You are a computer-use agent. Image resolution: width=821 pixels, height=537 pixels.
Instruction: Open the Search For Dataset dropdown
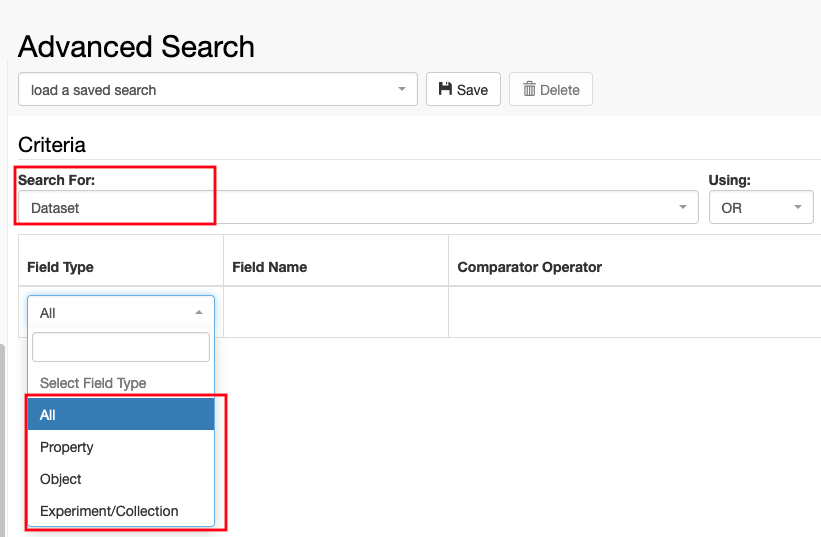pyautogui.click(x=358, y=207)
